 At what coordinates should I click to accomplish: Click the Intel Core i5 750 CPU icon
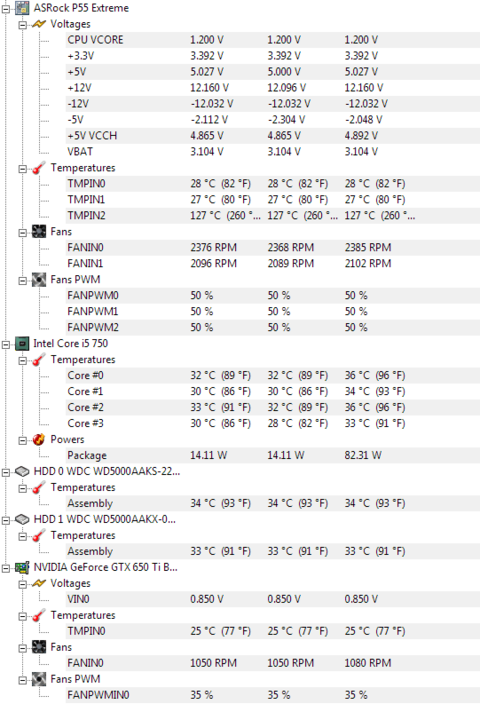22,343
